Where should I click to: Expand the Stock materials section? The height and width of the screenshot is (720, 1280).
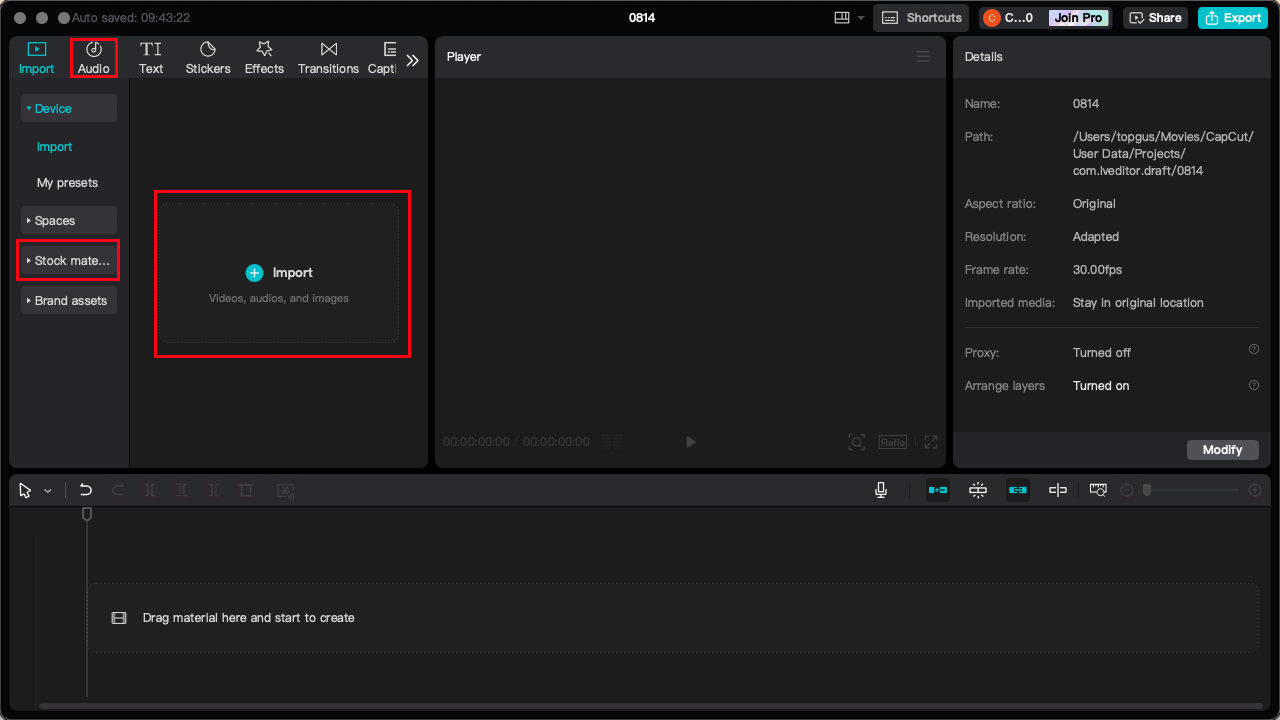click(x=67, y=260)
